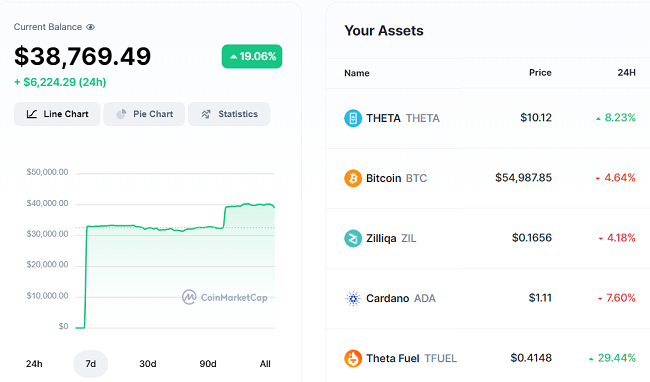Open the Bitcoin BTC asset row
This screenshot has width=650, height=382.
click(x=488, y=178)
